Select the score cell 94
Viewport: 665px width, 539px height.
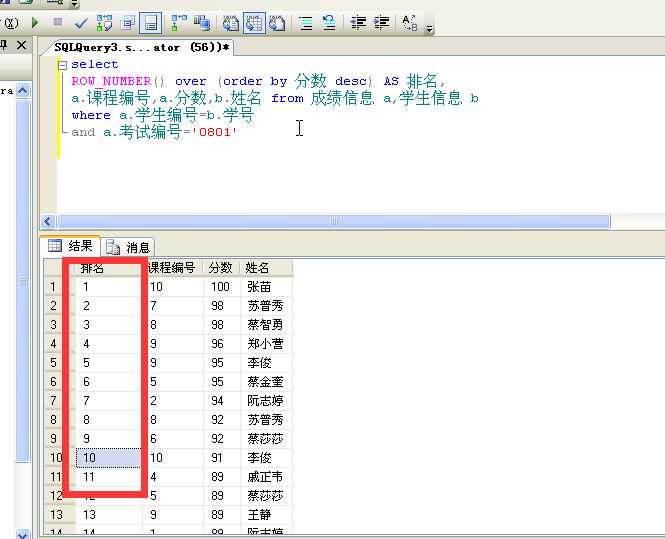click(221, 401)
